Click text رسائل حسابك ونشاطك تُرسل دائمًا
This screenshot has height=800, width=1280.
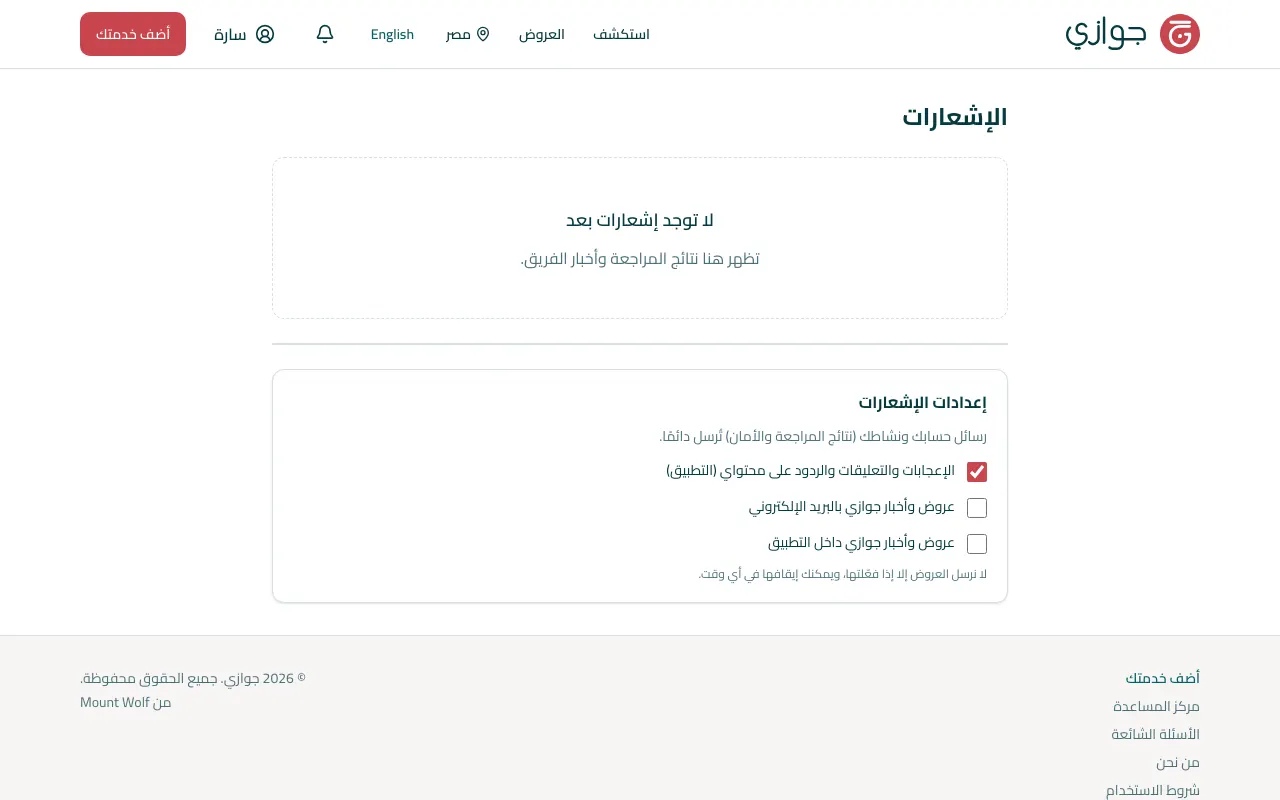[x=823, y=437]
